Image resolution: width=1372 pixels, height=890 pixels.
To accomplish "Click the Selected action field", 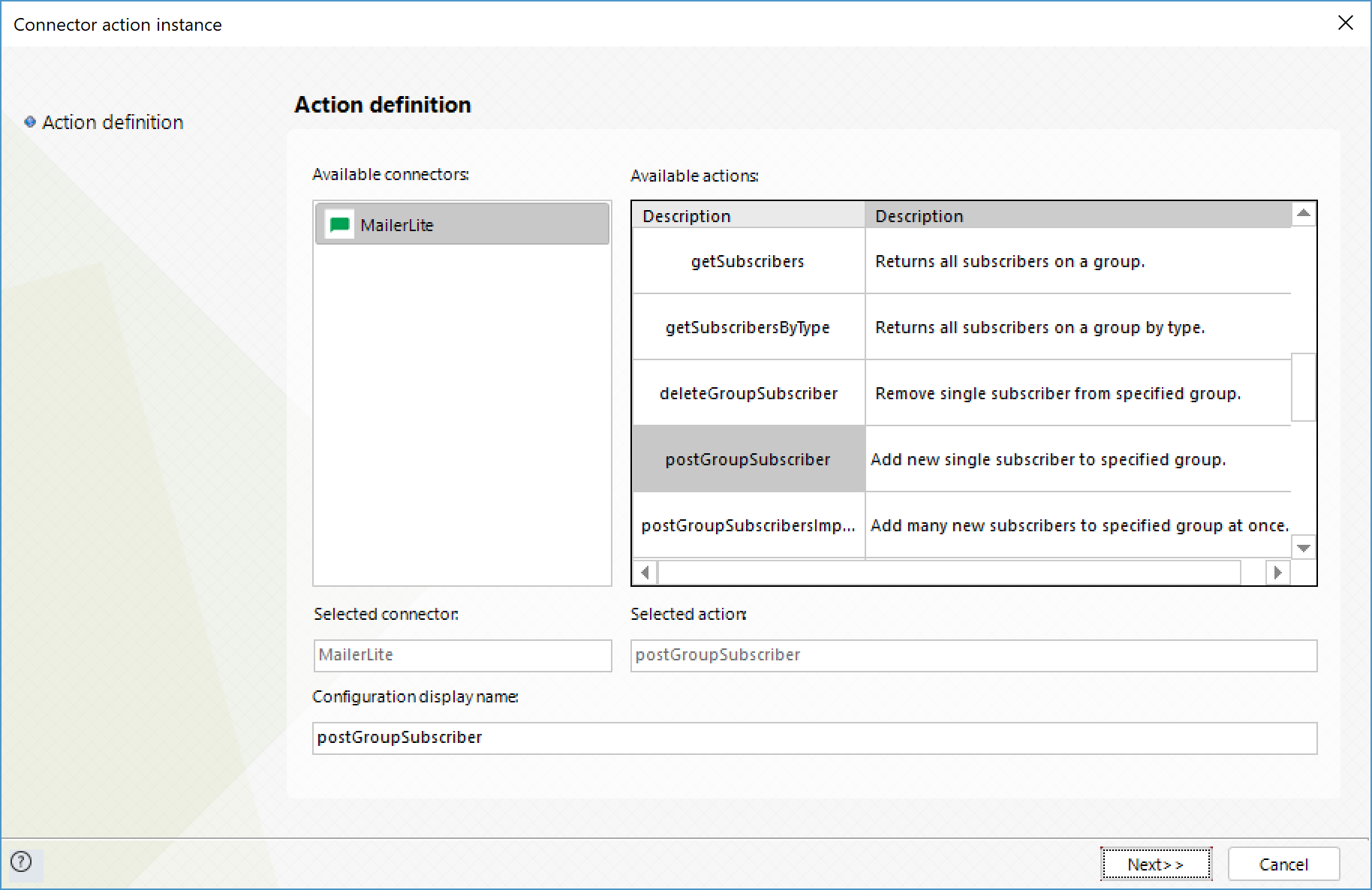I will pos(973,655).
